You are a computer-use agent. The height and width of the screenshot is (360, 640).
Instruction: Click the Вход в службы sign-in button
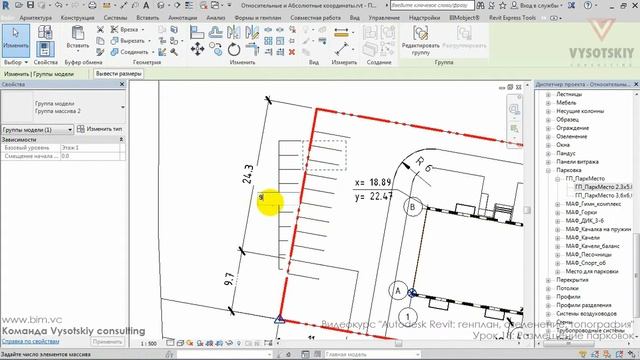click(536, 6)
